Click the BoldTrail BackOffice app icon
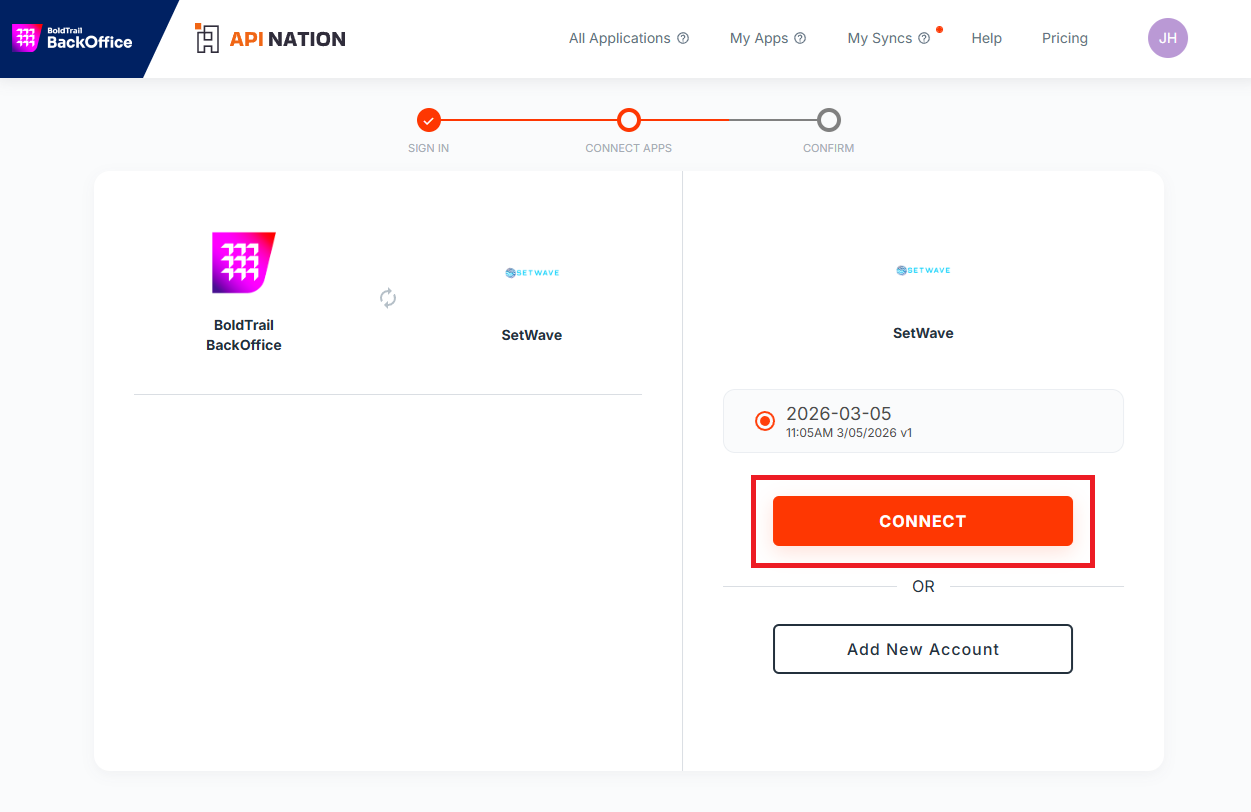The image size is (1251, 812). click(243, 262)
